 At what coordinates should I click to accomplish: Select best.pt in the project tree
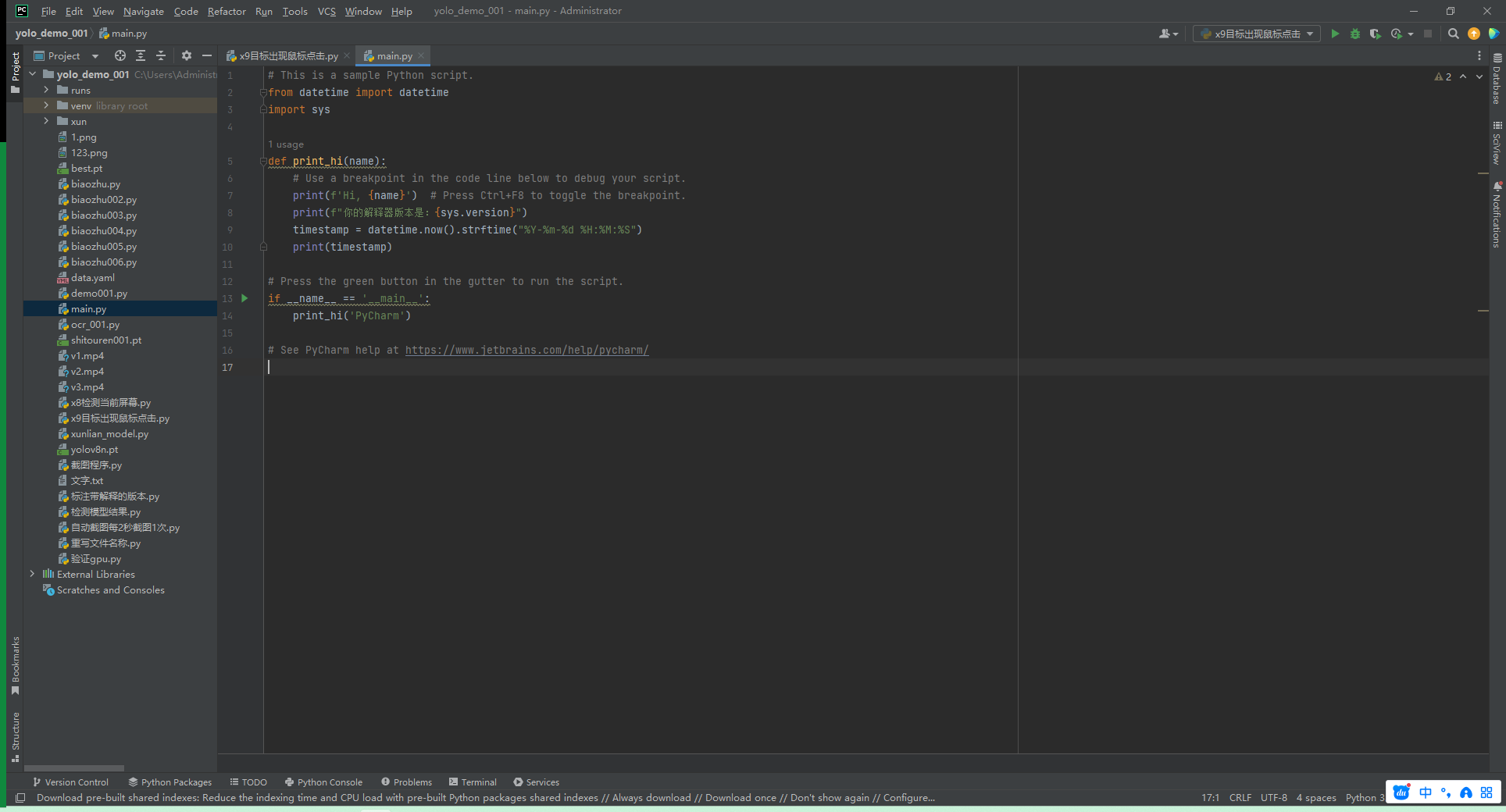coord(87,168)
